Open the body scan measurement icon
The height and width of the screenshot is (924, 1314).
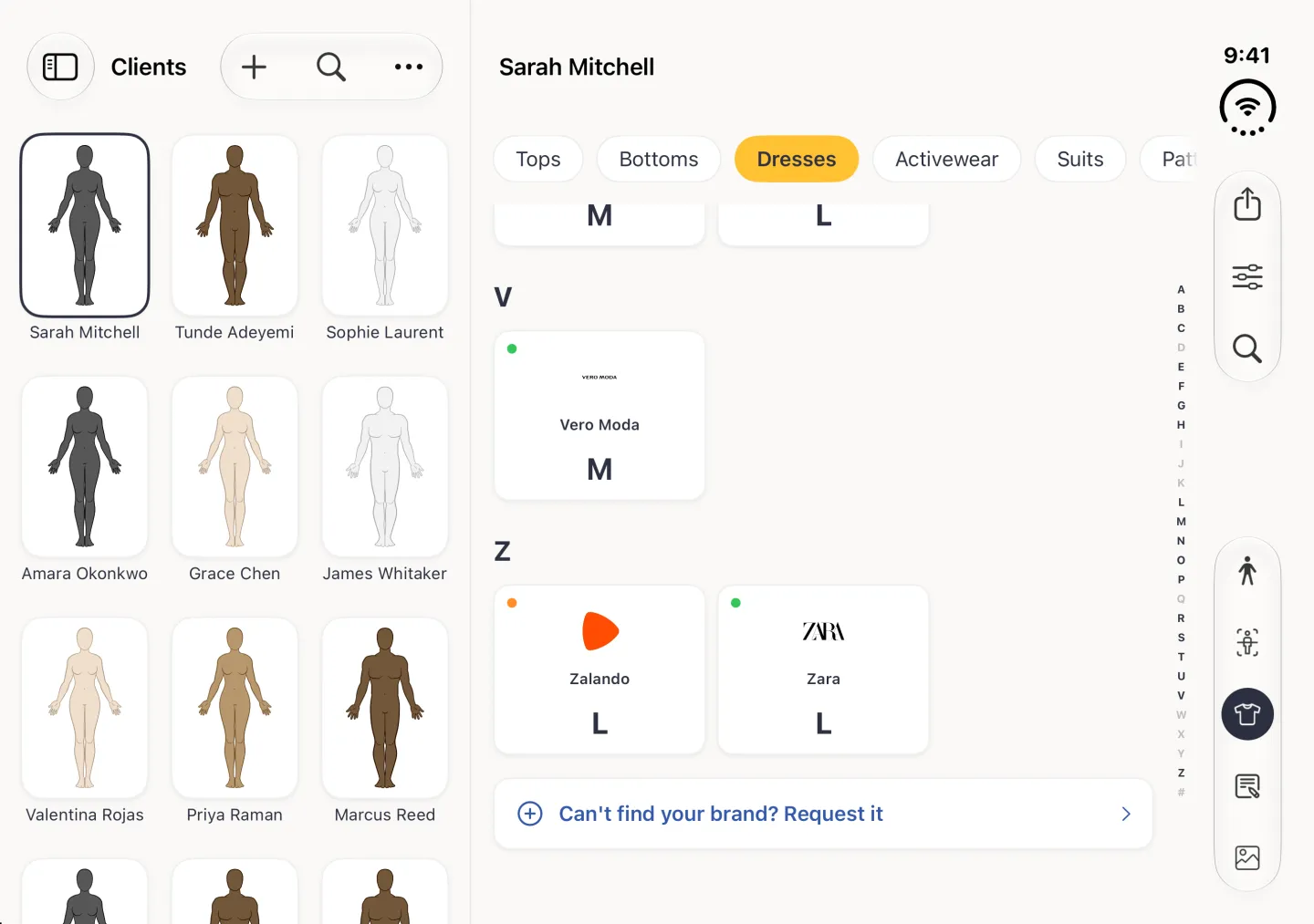pyautogui.click(x=1247, y=642)
